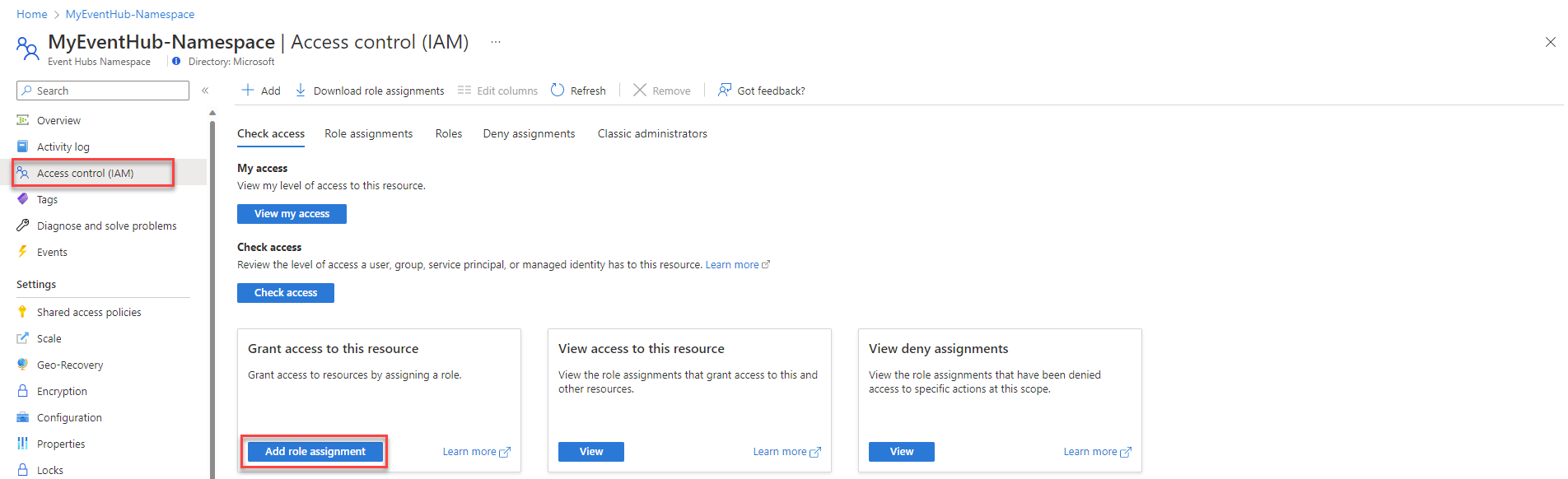1568x479 pixels.
Task: Click the Add role assignment button
Action: coord(315,452)
